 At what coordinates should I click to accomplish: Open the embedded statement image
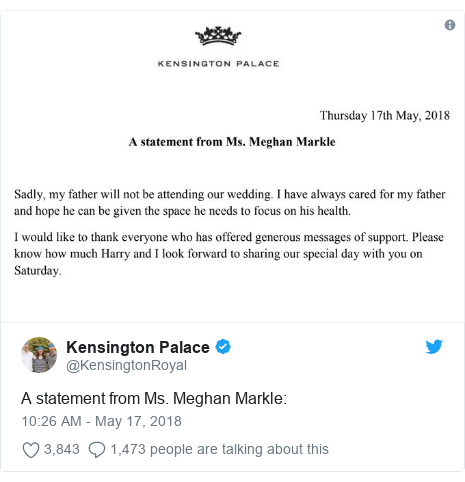pos(232,167)
